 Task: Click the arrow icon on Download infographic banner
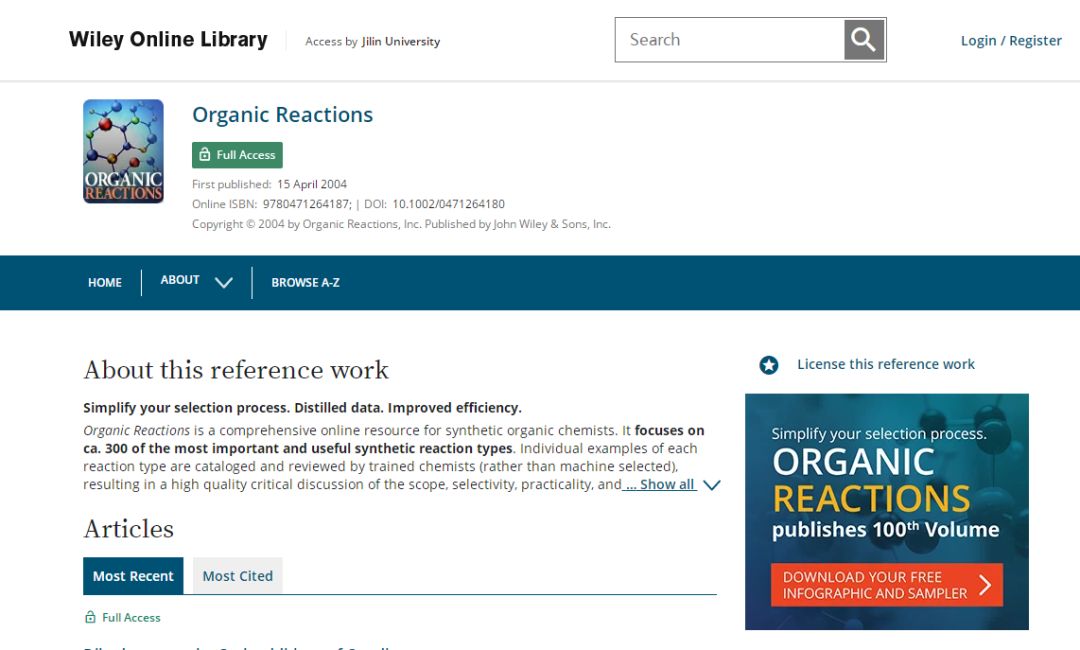985,585
